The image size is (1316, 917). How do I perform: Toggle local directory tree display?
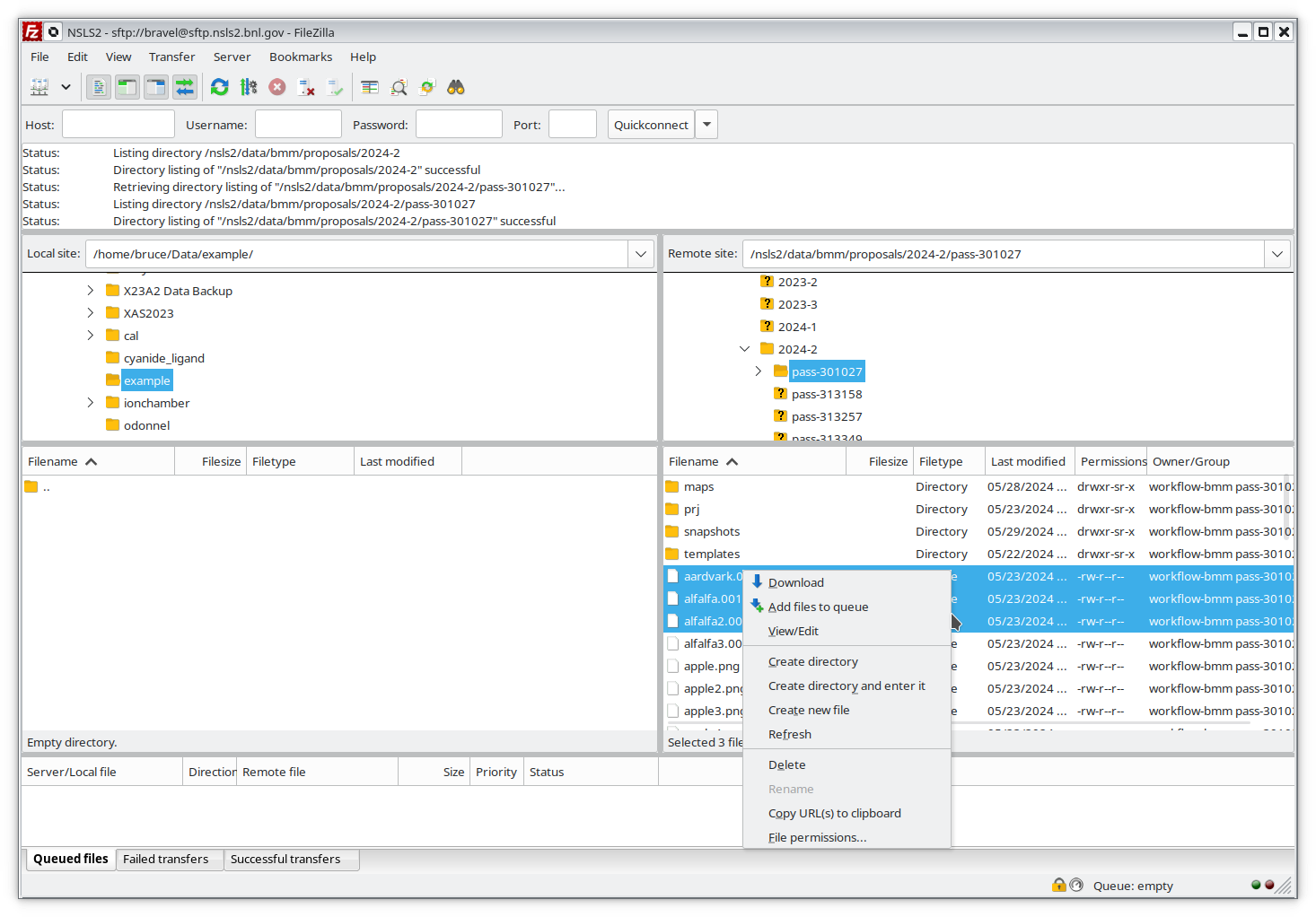(127, 87)
